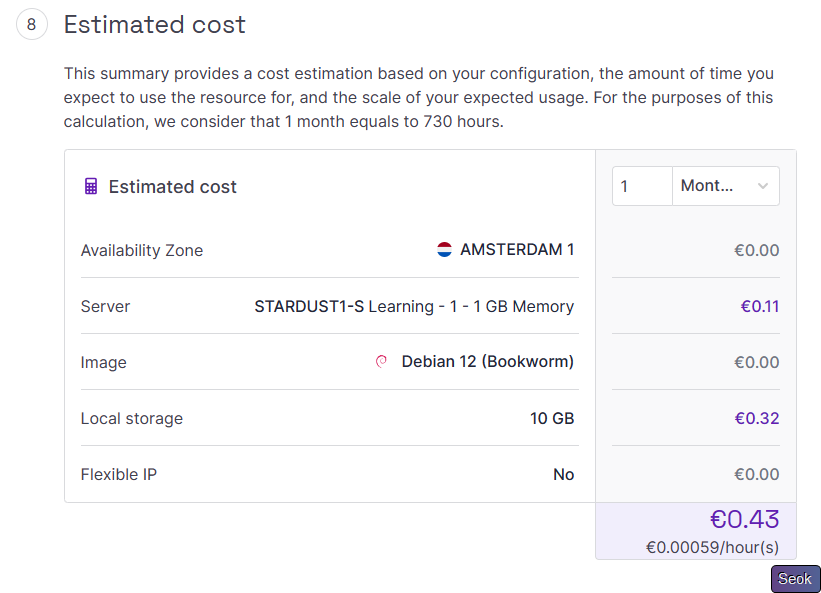Click the Availability Zone row label
The image size is (821, 593).
pos(142,250)
